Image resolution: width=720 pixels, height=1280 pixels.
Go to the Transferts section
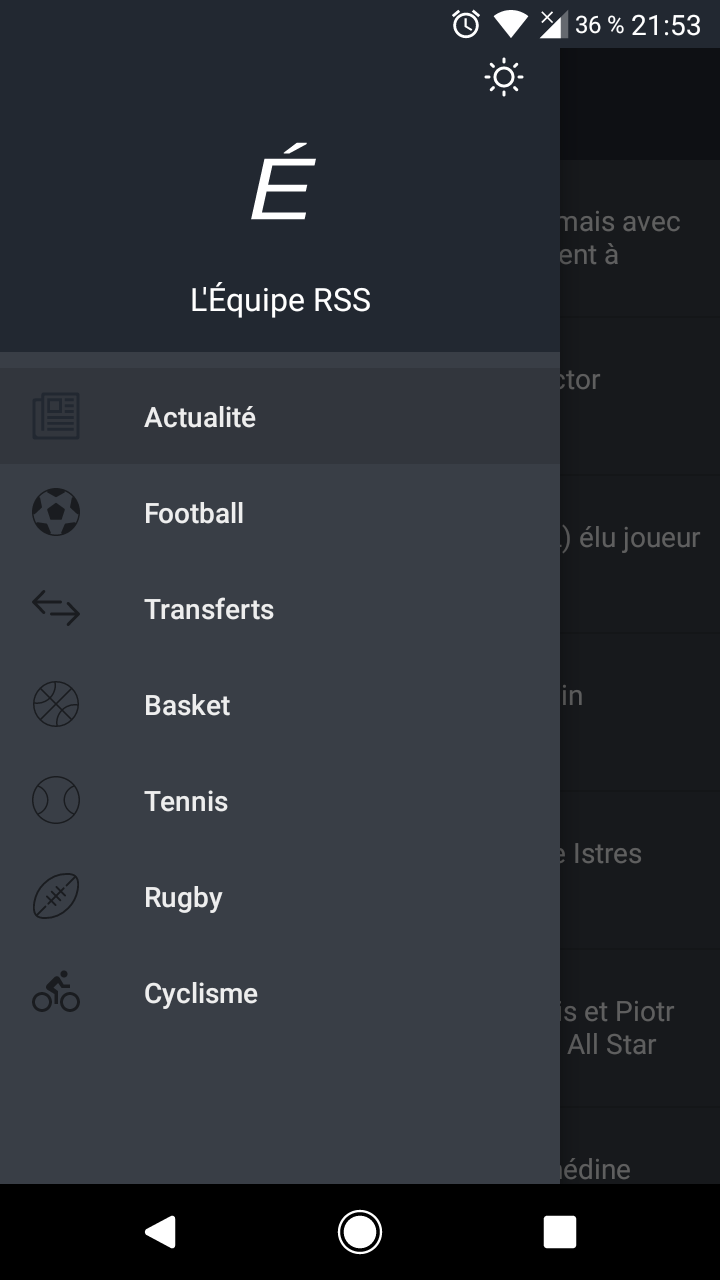[x=209, y=609]
